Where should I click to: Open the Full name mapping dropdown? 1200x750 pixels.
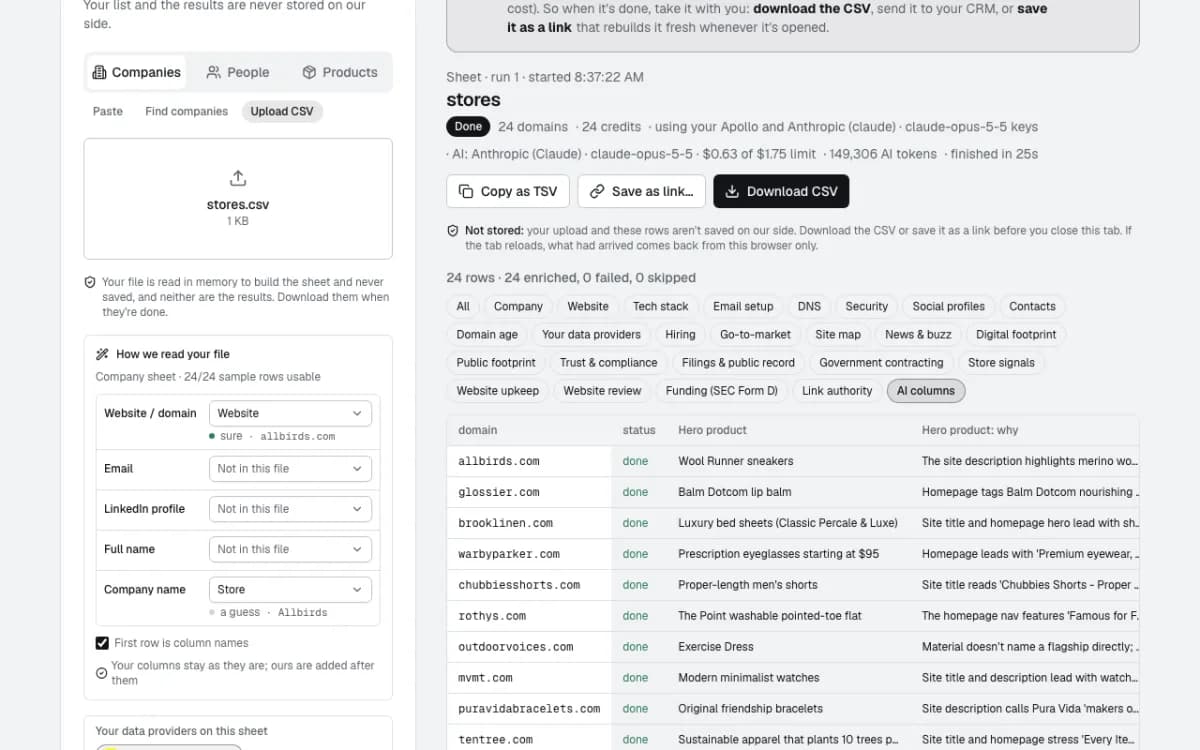[290, 549]
